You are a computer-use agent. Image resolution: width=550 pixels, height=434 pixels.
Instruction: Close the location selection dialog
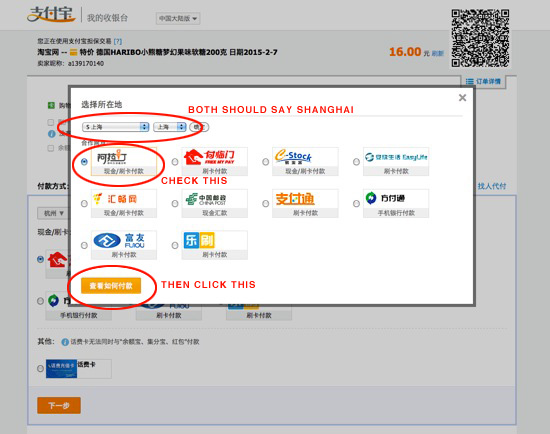(462, 98)
